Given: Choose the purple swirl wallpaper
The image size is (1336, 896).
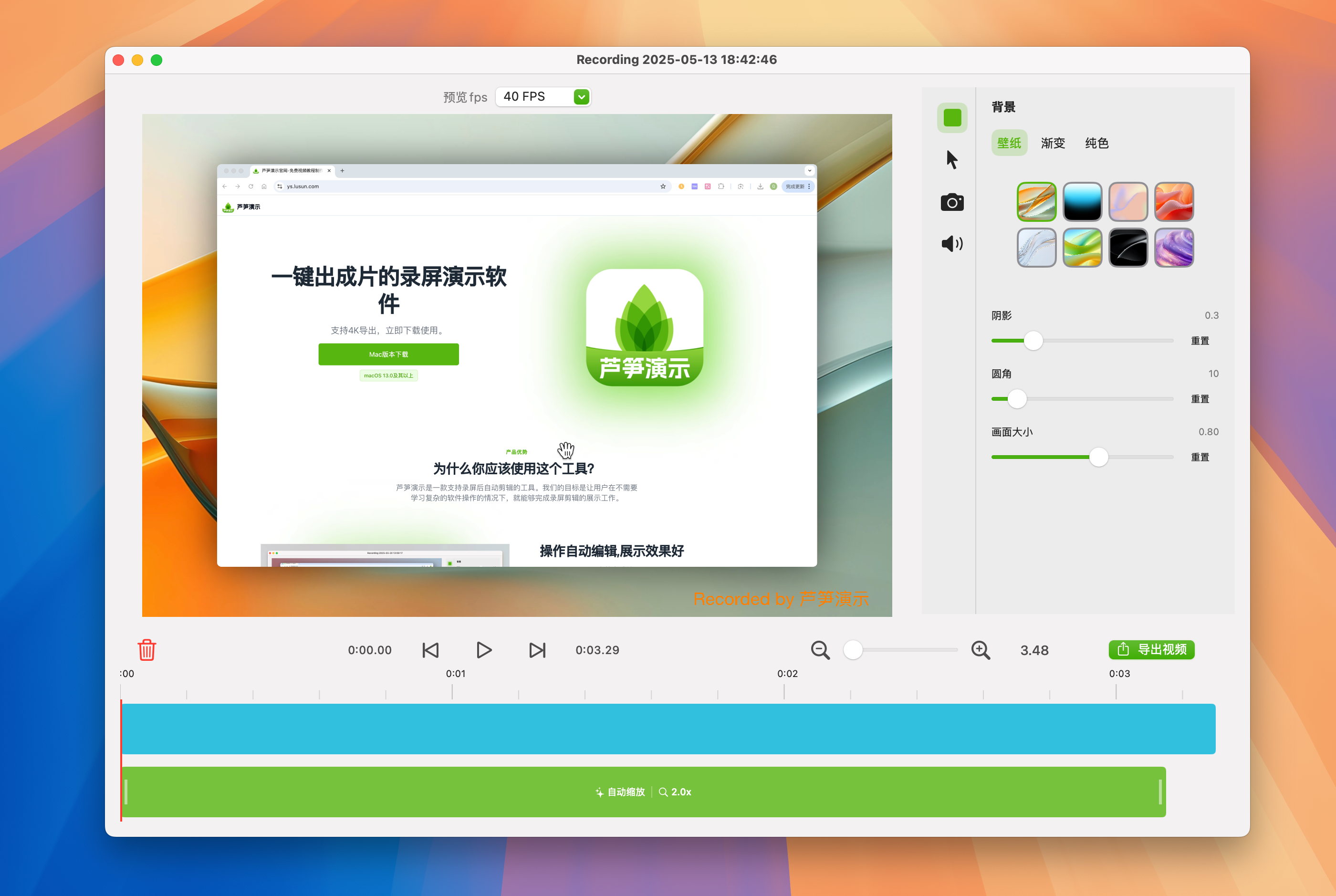Looking at the screenshot, I should [x=1174, y=248].
